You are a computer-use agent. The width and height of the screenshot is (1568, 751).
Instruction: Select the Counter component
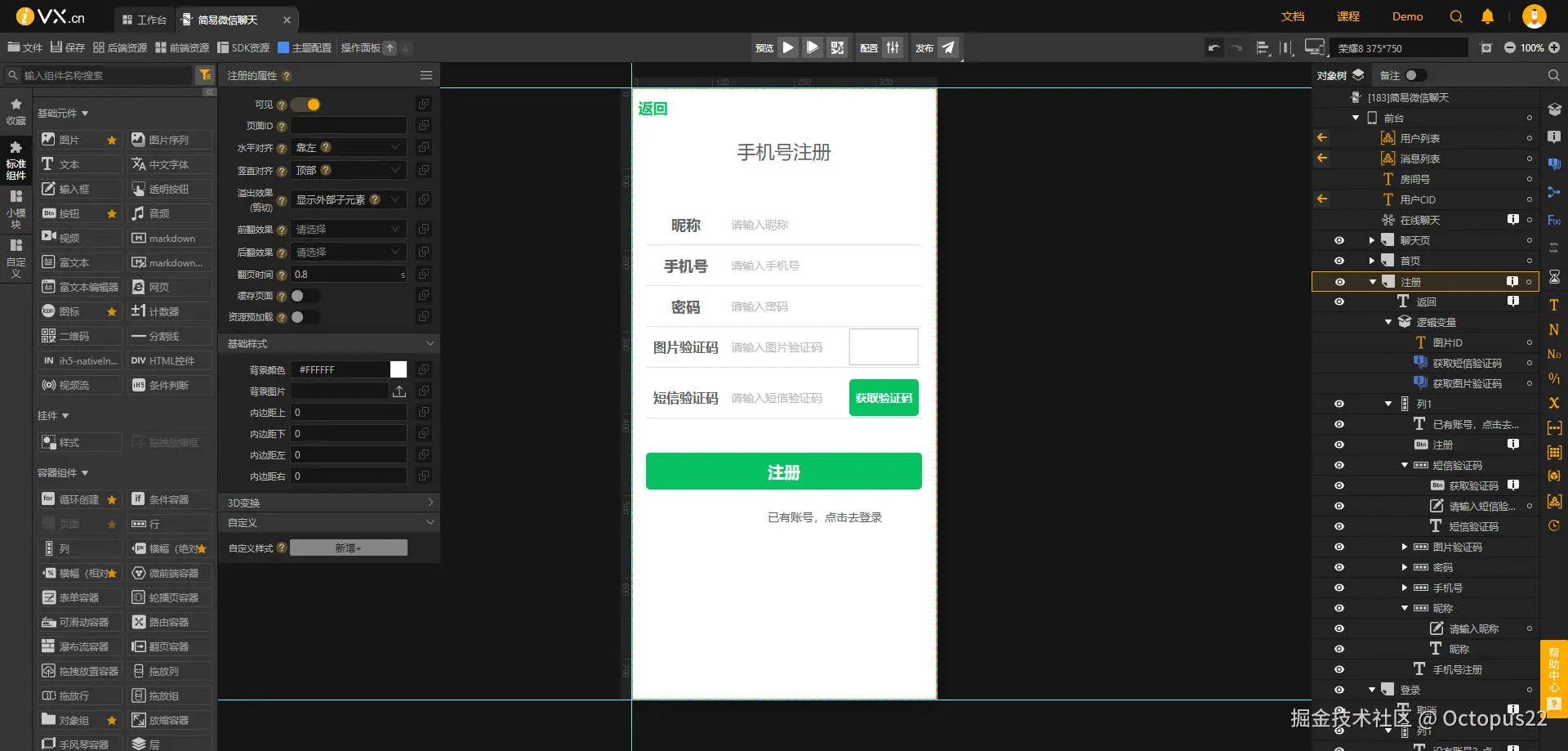(170, 311)
